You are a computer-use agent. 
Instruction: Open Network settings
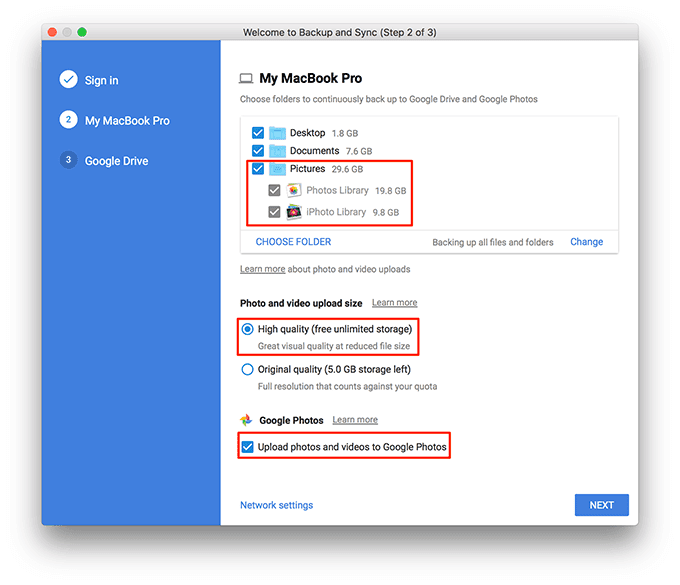277,505
